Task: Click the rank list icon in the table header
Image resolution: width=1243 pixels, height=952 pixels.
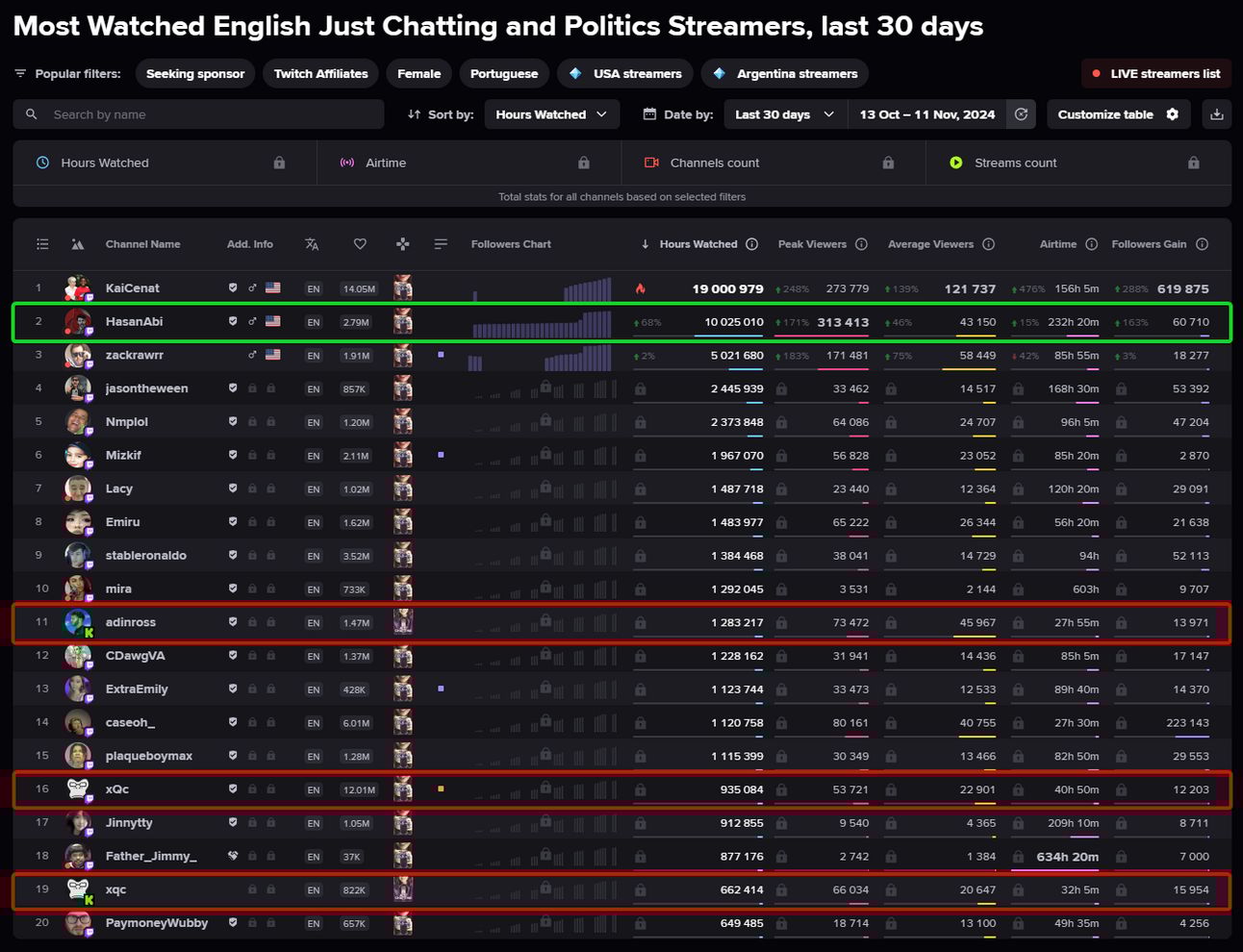Action: point(42,244)
